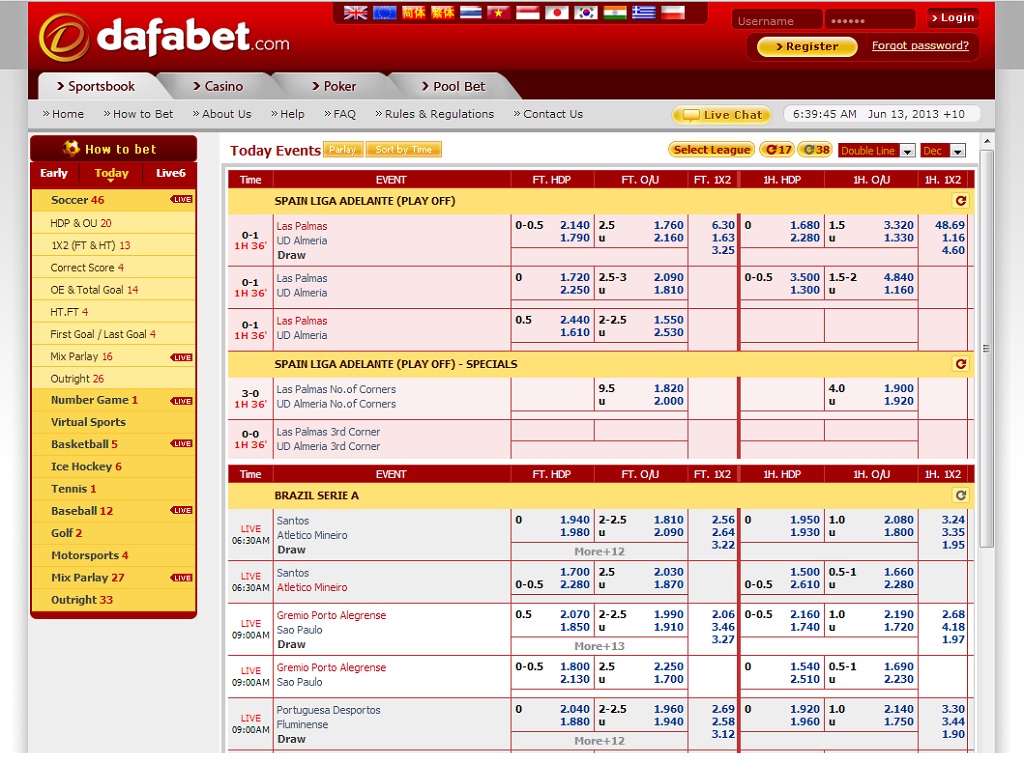This screenshot has width=1024, height=768.
Task: Click the soccer ball How to bet icon
Action: (x=71, y=148)
